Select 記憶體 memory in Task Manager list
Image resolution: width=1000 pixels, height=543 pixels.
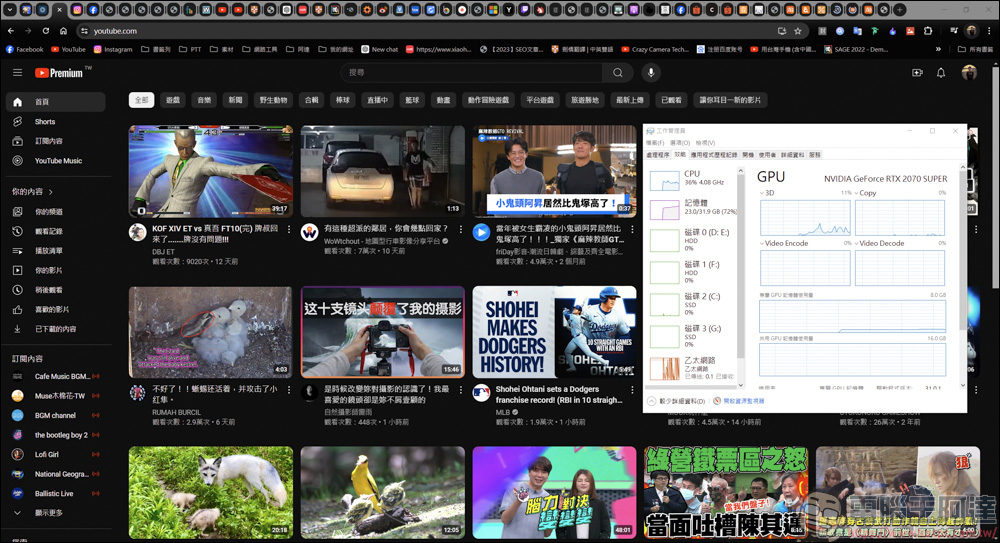[x=691, y=209]
